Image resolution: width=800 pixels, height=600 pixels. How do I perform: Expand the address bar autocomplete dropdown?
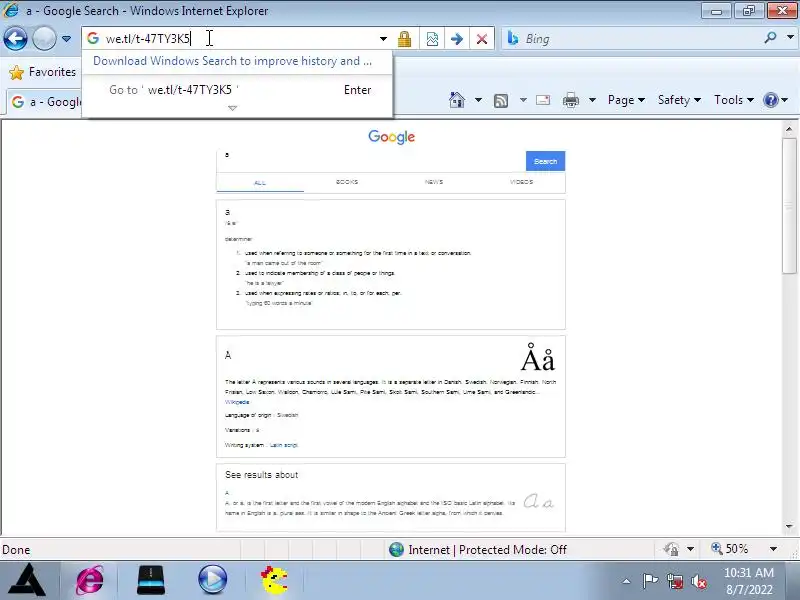coord(383,39)
